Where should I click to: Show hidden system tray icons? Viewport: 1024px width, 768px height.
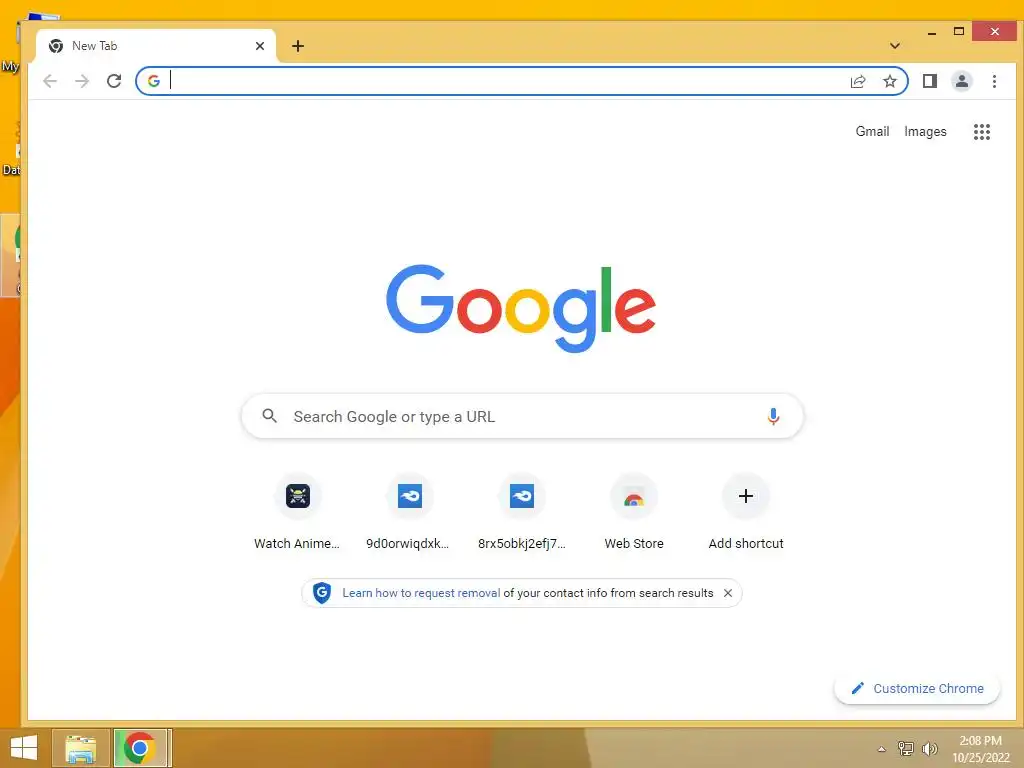point(882,749)
